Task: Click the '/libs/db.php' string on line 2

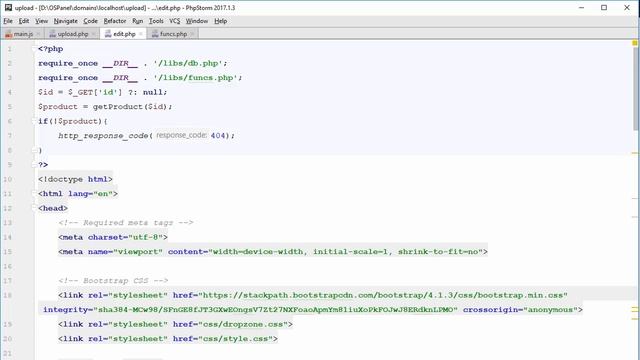Action: tap(188, 63)
